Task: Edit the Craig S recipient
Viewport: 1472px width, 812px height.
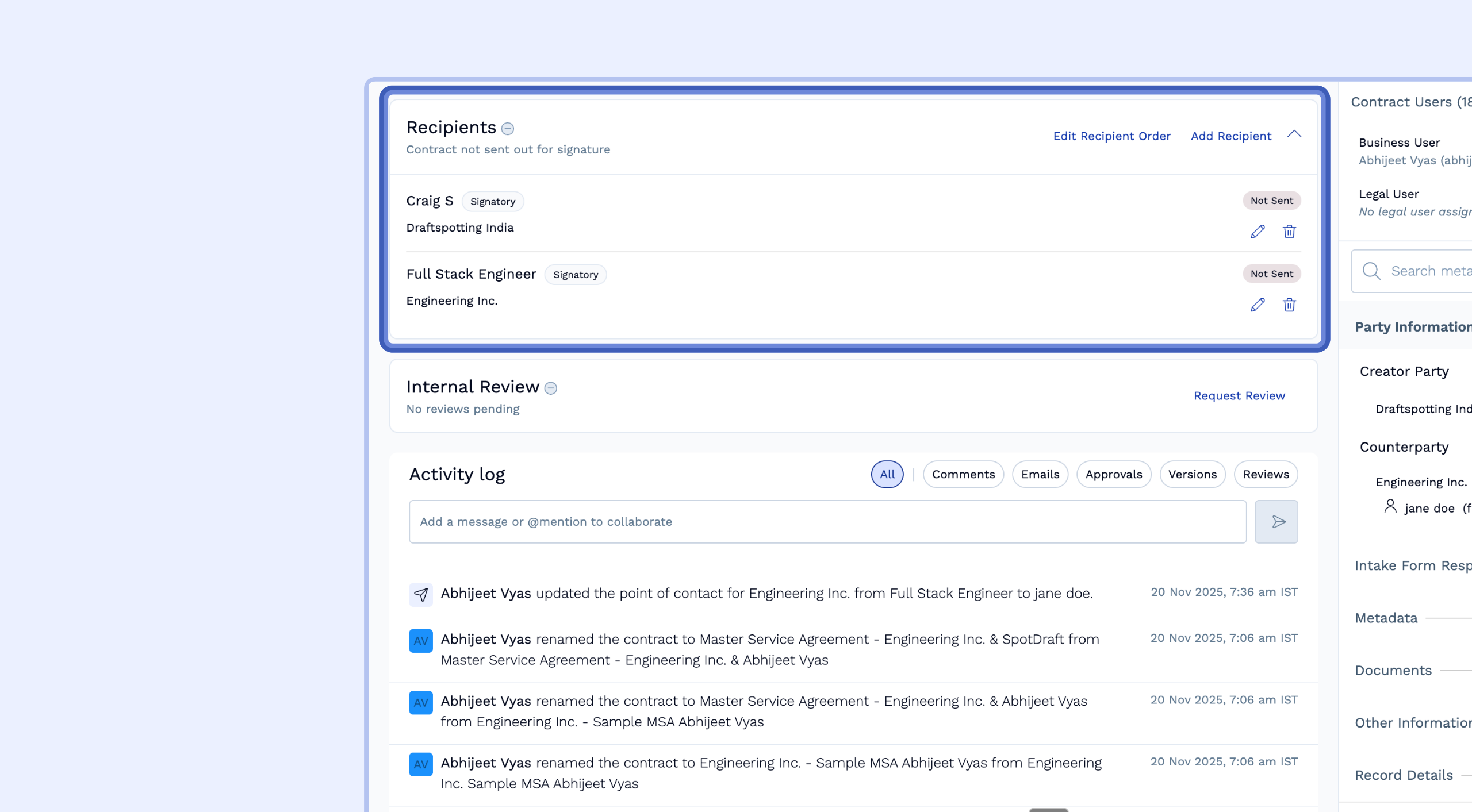Action: (x=1258, y=232)
